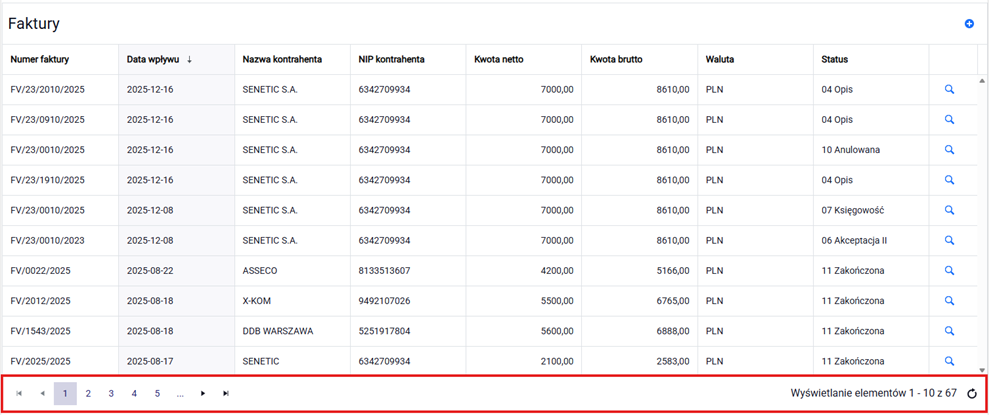This screenshot has width=995, height=415.
Task: Click the table scrollbar down arrow
Action: (x=982, y=370)
